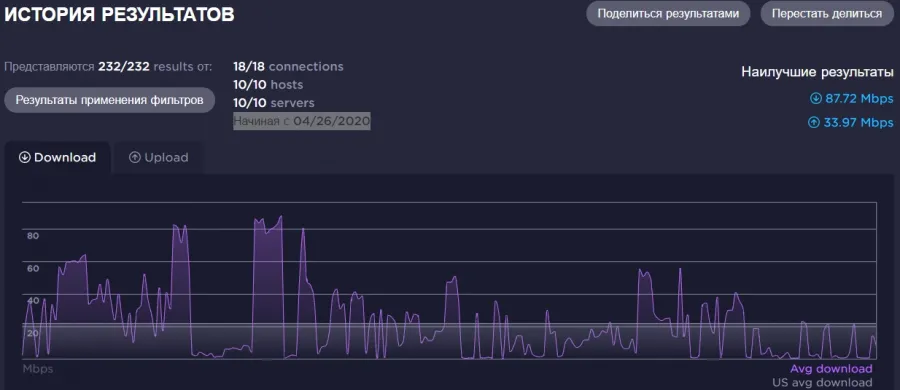Click the 232/232 results count text
The width and height of the screenshot is (900, 390).
pos(124,67)
